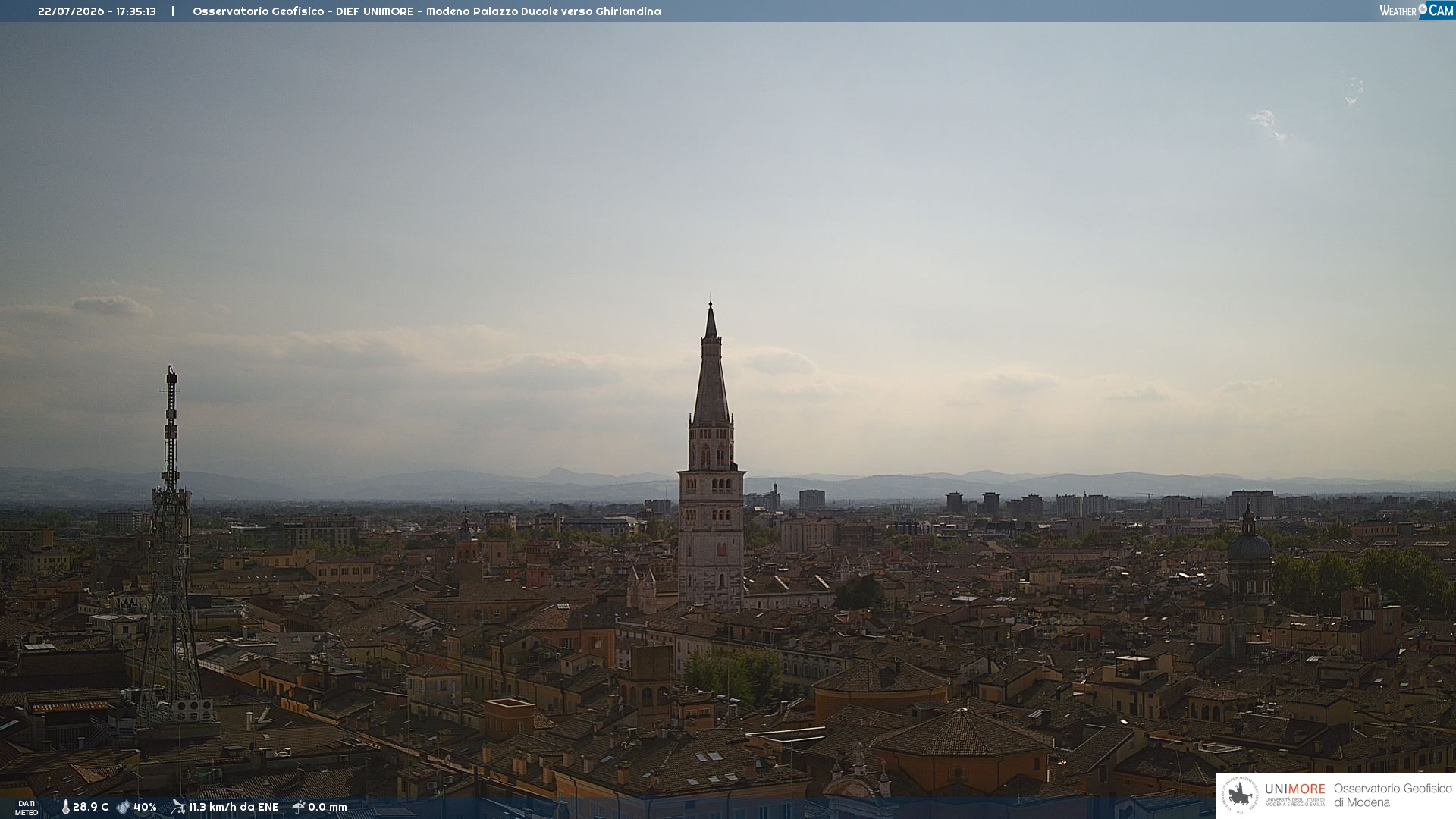Click the timestamp 22/07/2026 - 17:35:13
The height and width of the screenshot is (819, 1456).
pyautogui.click(x=97, y=11)
